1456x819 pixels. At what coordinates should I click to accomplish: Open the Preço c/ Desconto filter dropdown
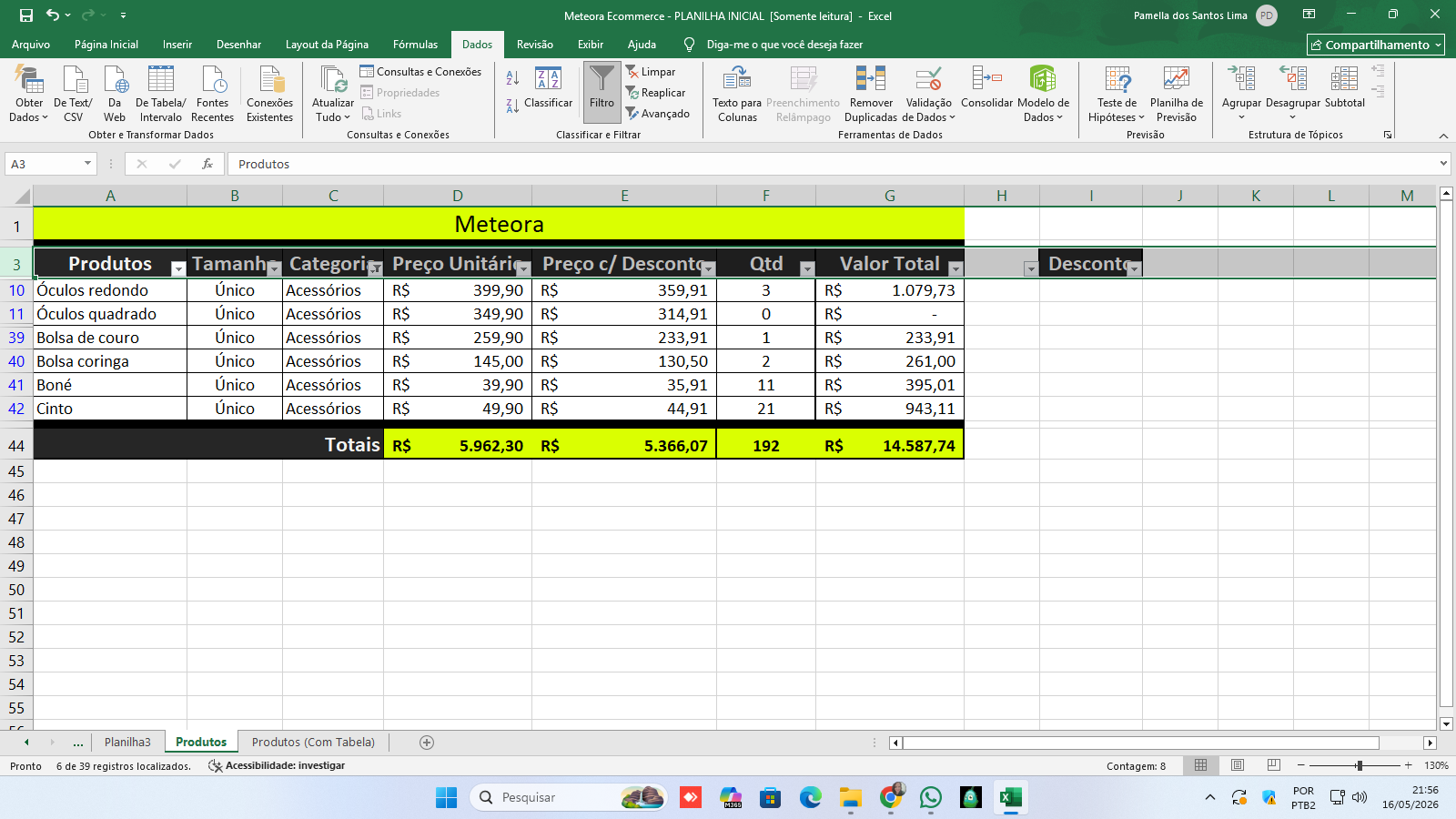click(x=709, y=268)
